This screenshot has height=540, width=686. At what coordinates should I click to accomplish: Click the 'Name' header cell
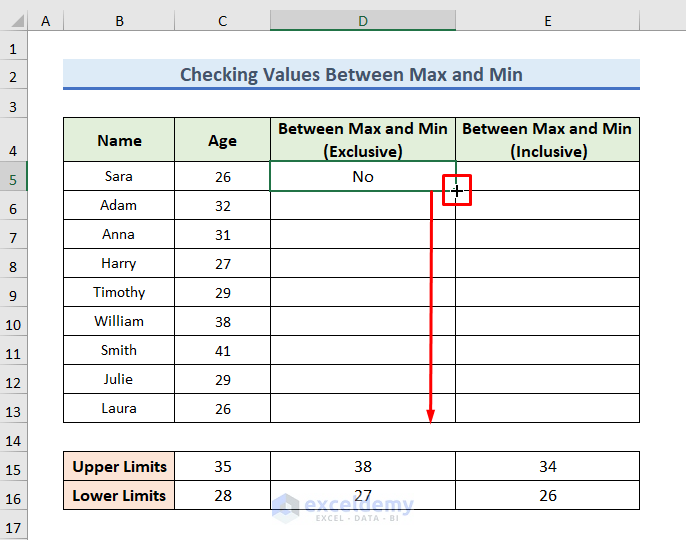119,140
